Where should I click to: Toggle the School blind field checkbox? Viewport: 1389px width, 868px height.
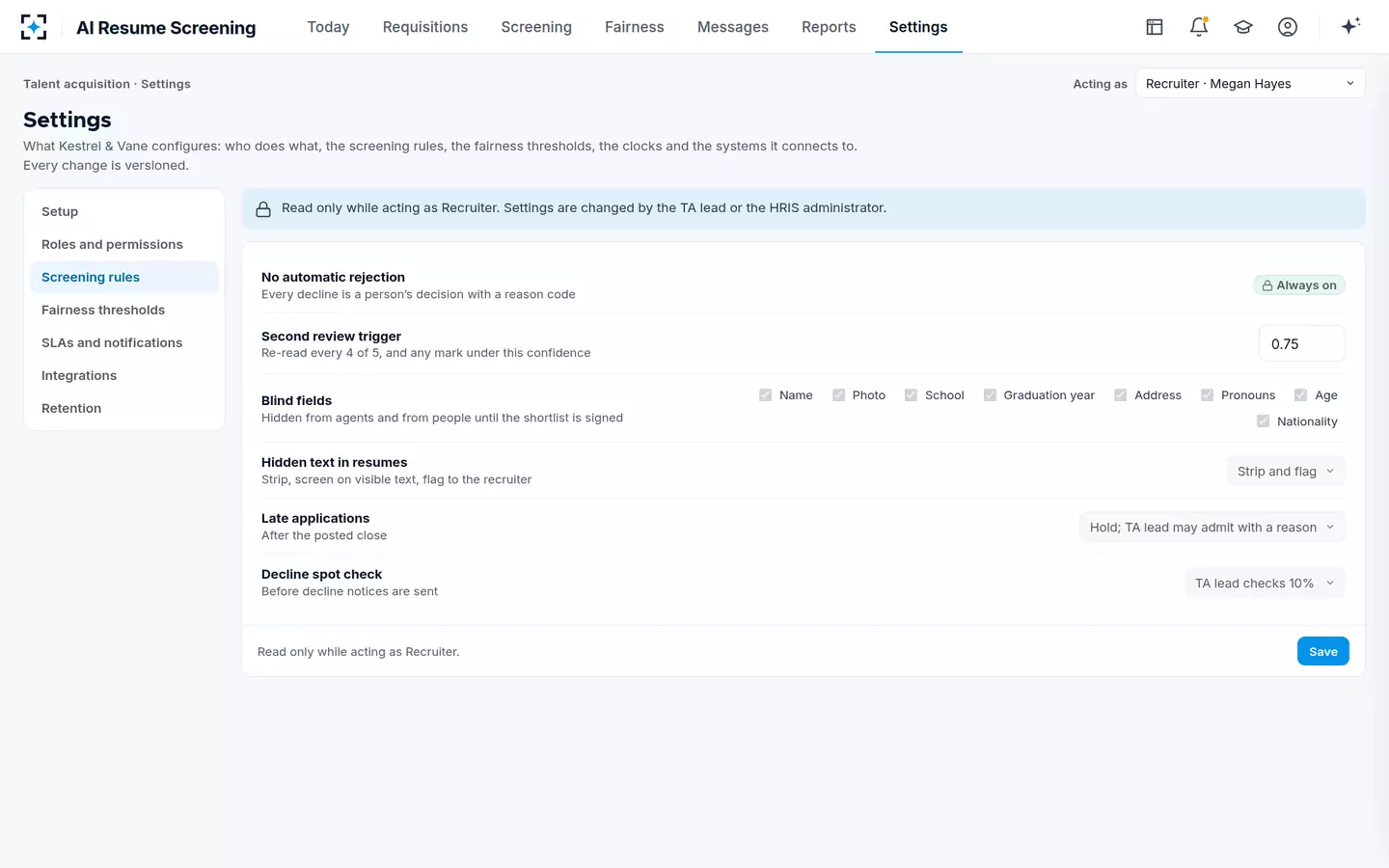911,395
